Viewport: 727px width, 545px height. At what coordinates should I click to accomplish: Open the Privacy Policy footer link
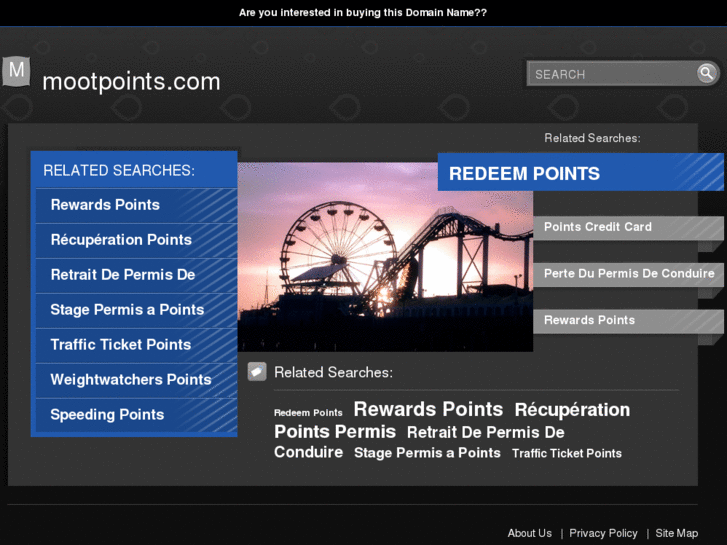[603, 533]
